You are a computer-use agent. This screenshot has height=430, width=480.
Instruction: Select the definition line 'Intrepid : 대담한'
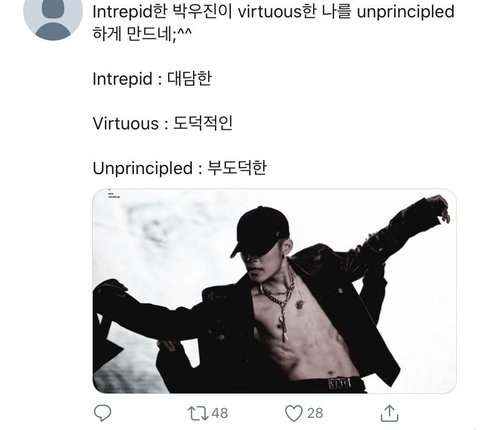[x=152, y=79]
